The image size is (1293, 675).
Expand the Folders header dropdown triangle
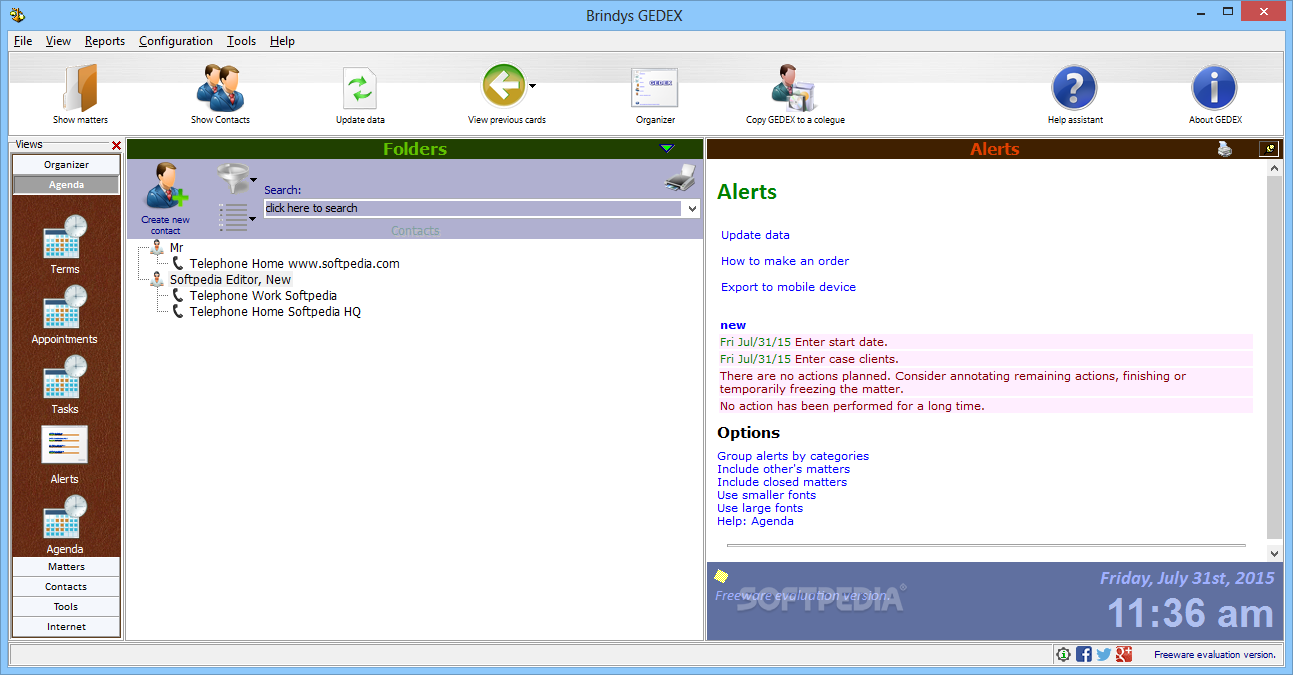(667, 149)
